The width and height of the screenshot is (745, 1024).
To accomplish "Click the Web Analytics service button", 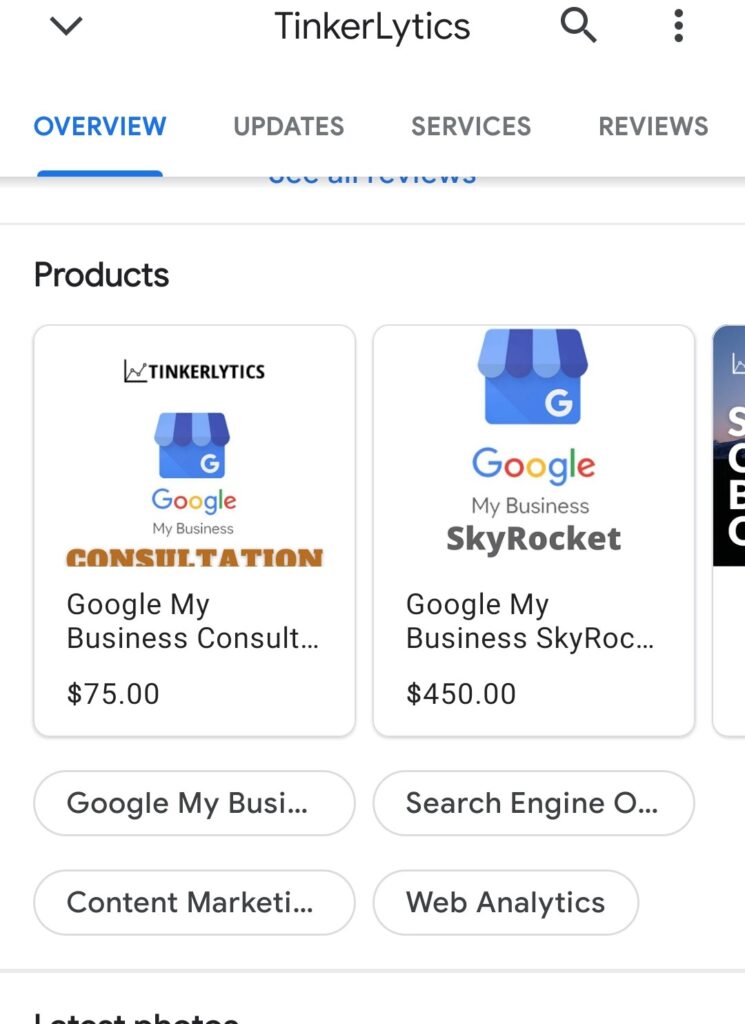I will 505,902.
